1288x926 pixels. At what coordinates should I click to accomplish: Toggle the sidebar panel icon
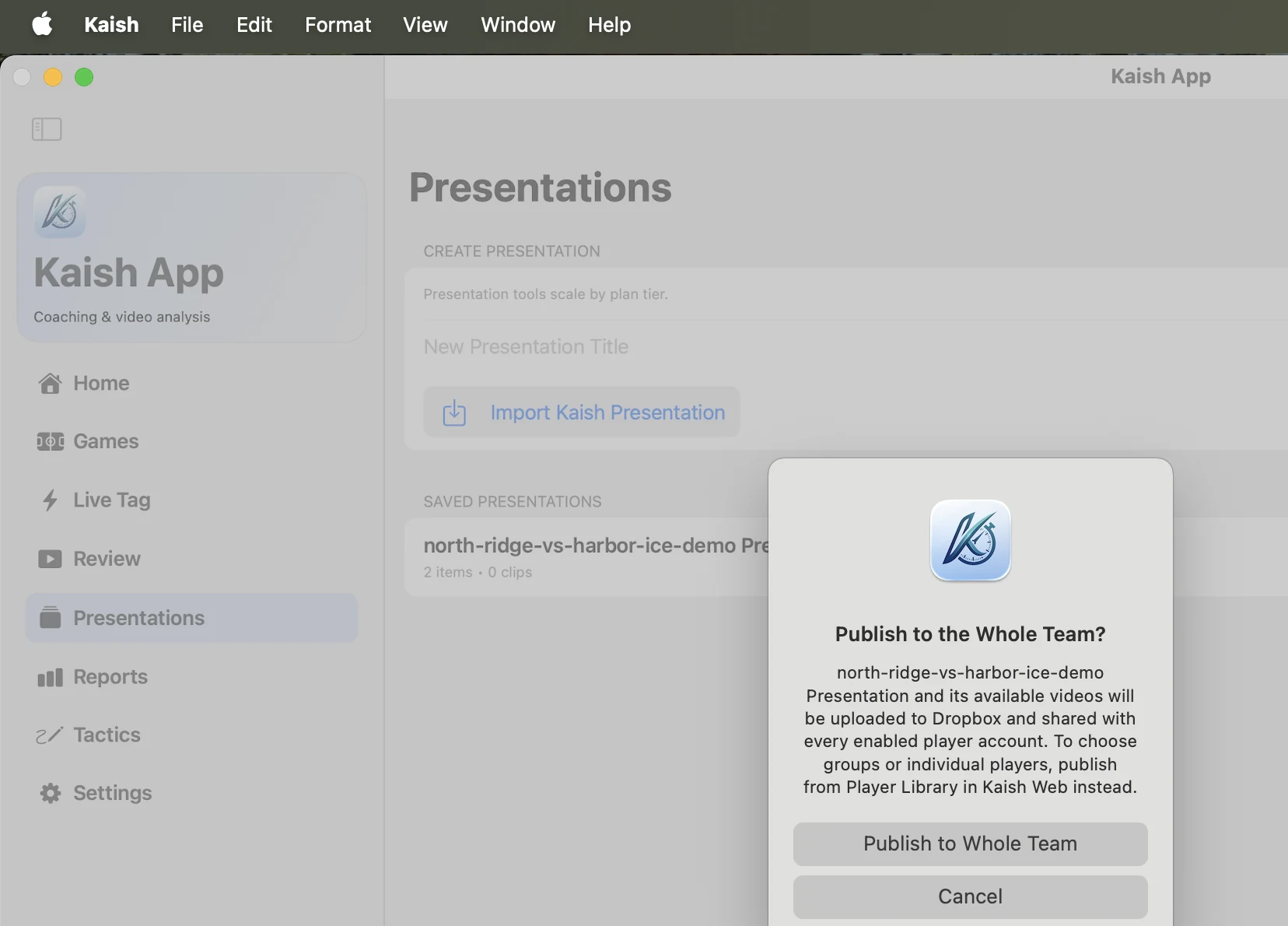coord(47,129)
